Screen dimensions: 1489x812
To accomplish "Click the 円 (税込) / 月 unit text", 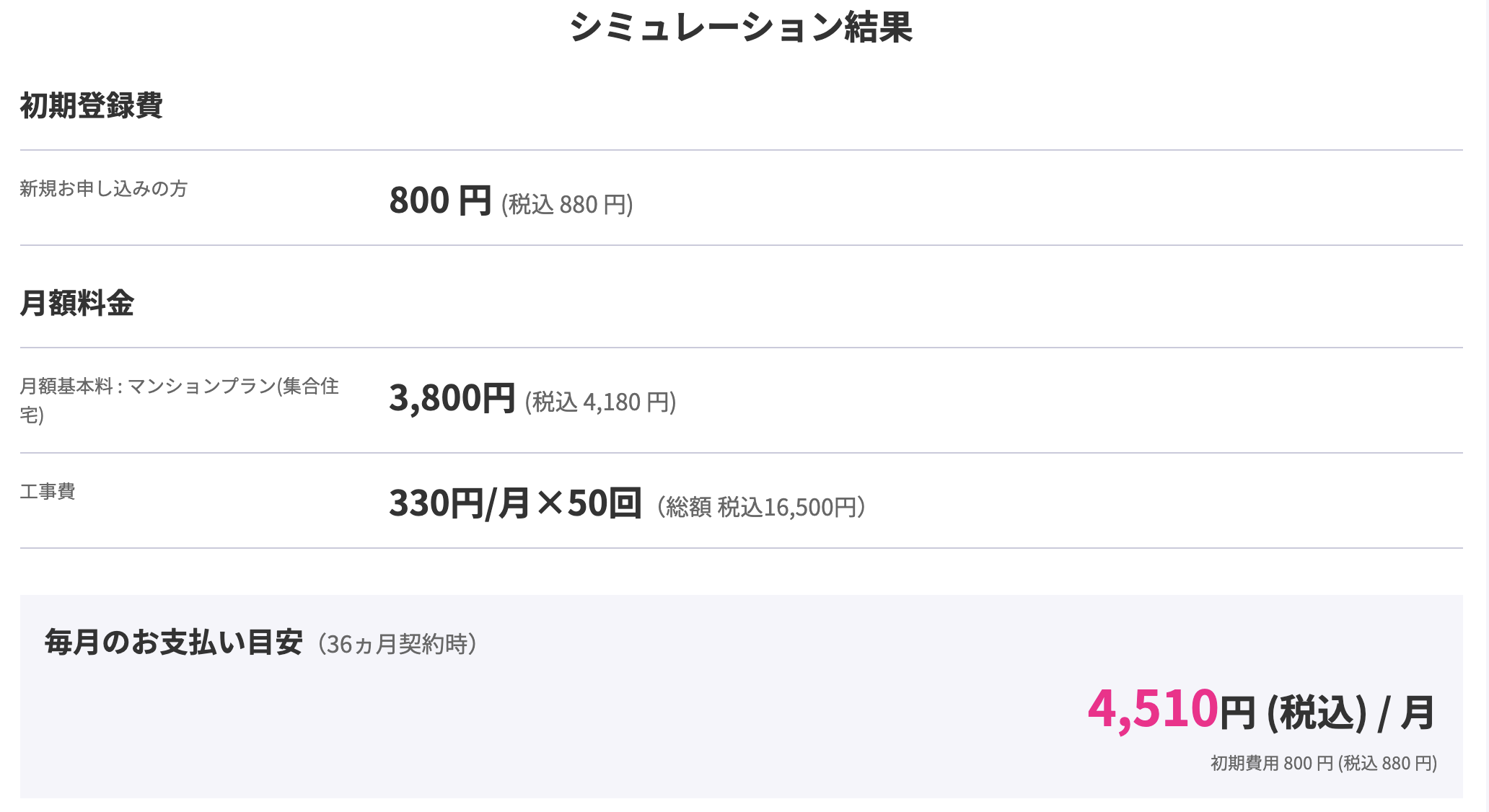I will coord(1327,712).
